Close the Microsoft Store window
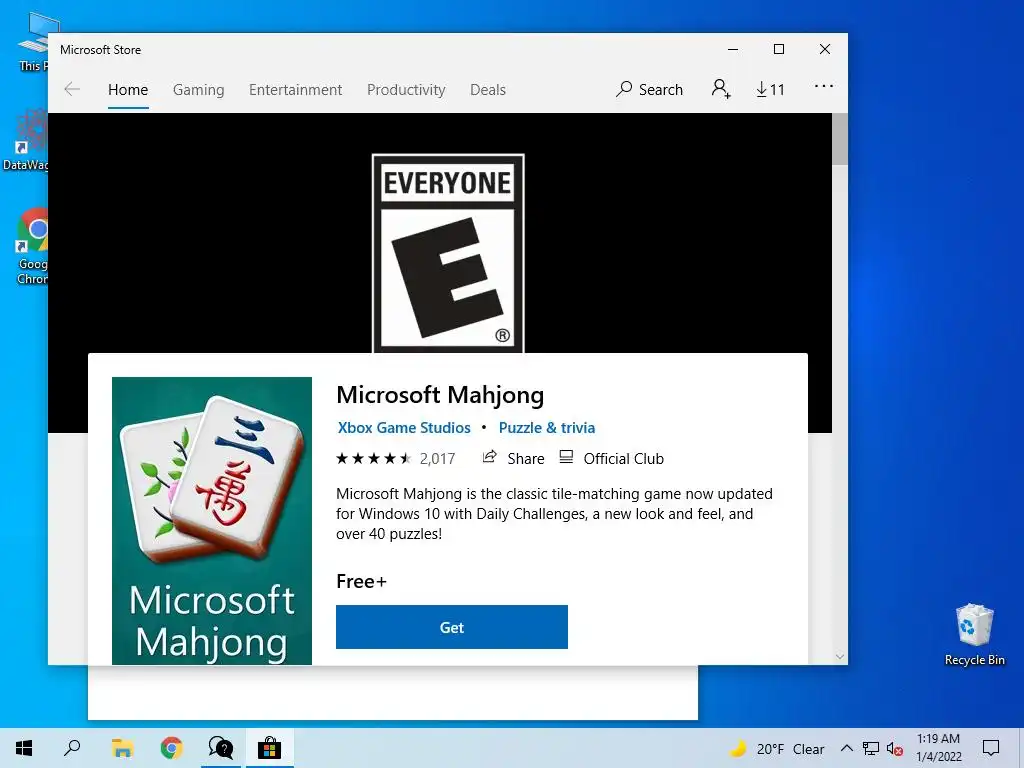Viewport: 1024px width, 768px height. click(825, 50)
